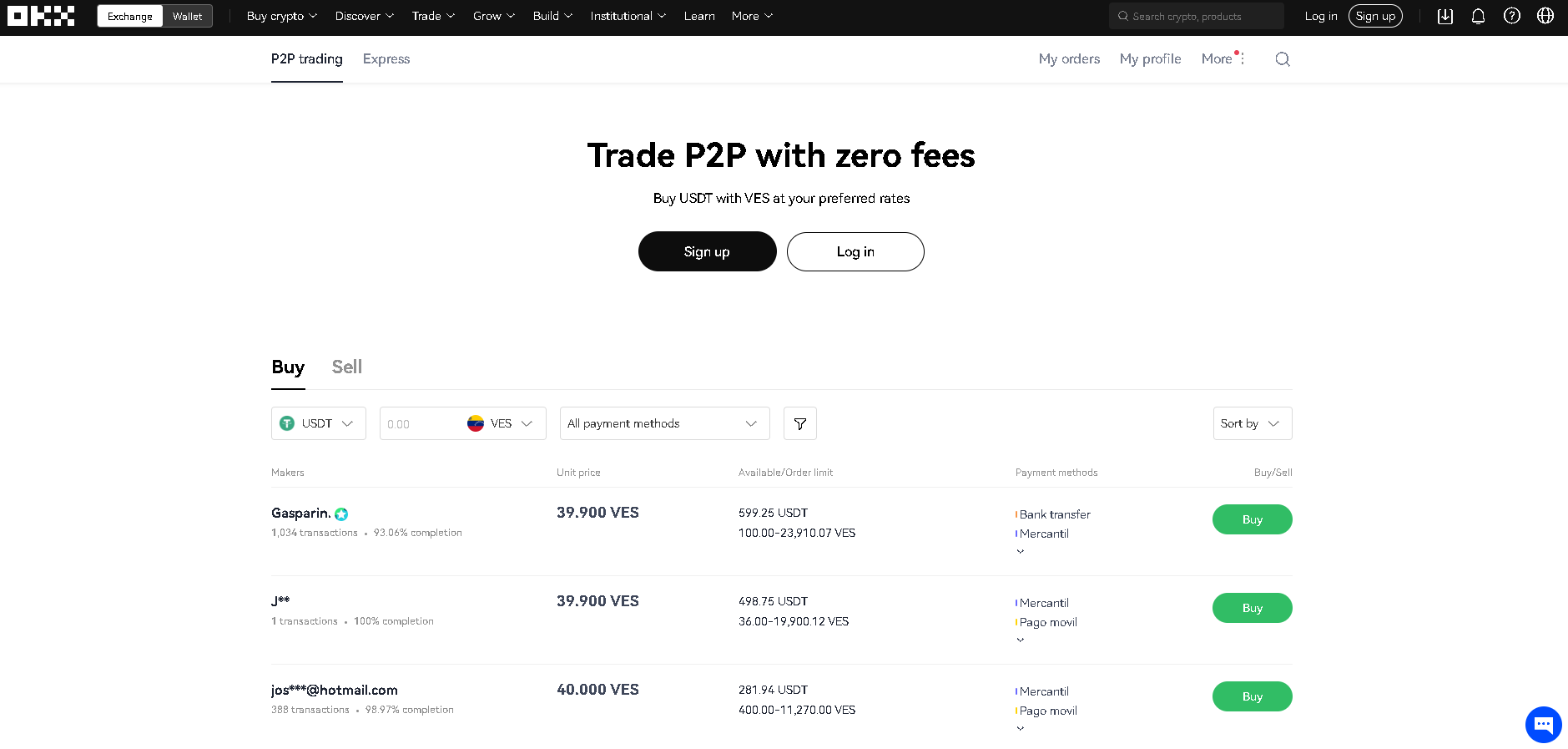Open the All payment methods dropdown

coord(665,423)
